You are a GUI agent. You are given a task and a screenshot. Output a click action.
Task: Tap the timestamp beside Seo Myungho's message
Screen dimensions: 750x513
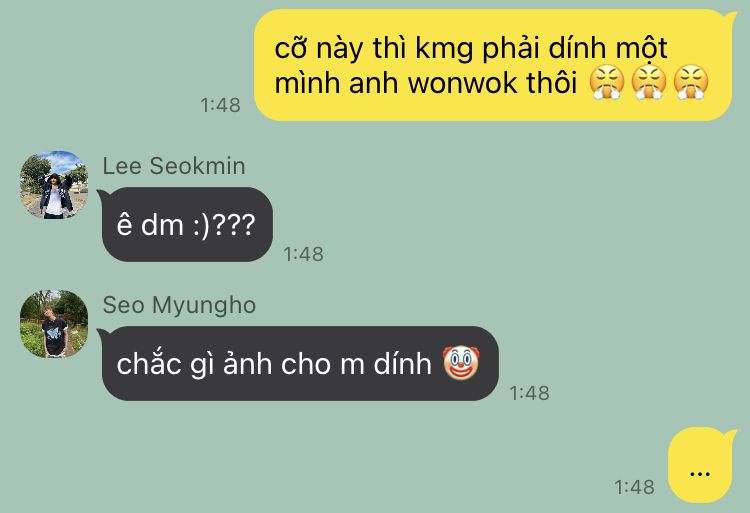[529, 393]
